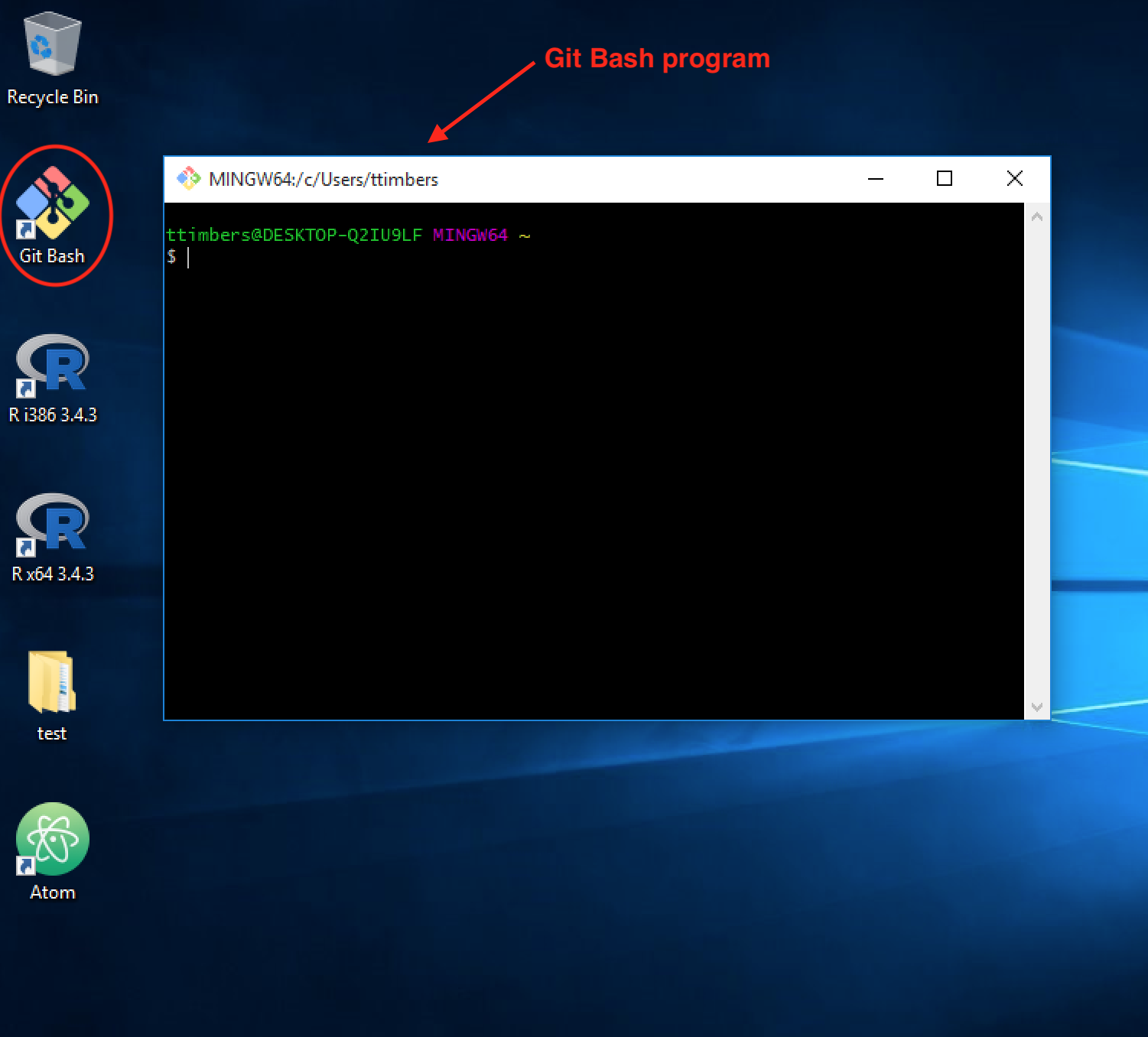Select the Recycle Bin desktop icon
1148x1037 pixels.
(52, 44)
